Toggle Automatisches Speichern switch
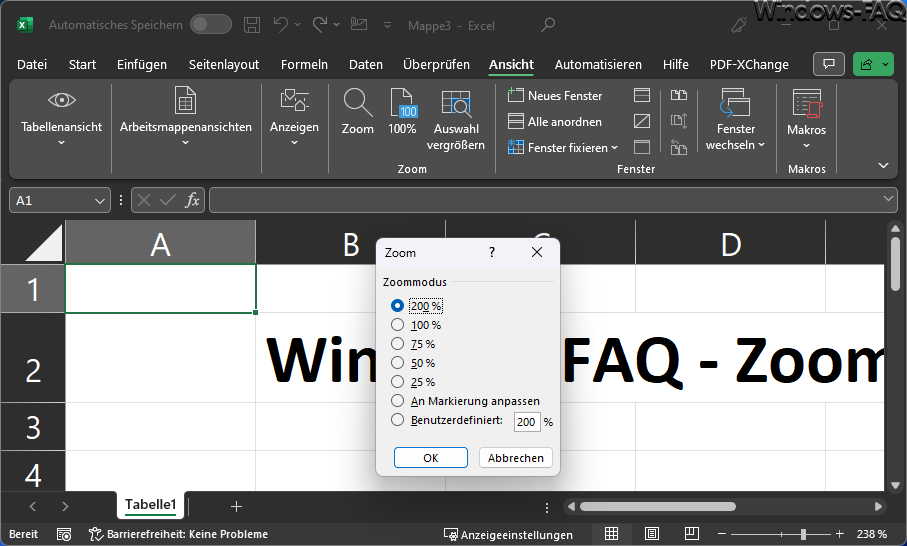Viewport: 907px width, 546px height. click(x=211, y=24)
